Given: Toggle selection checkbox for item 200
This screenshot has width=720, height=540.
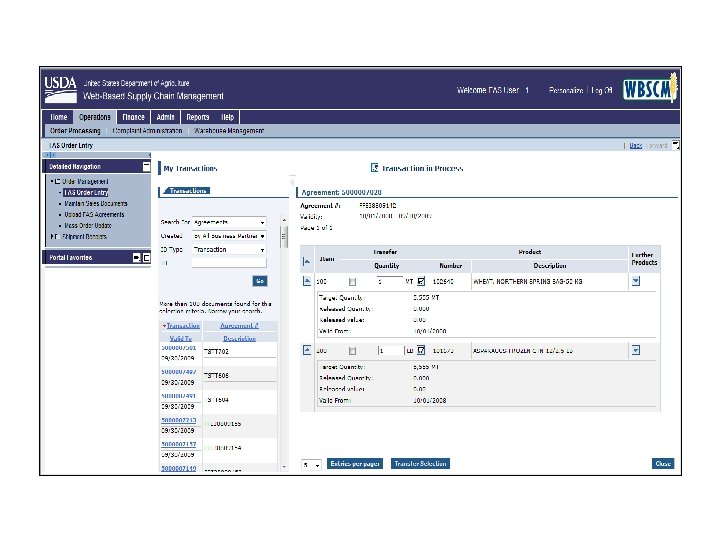Looking at the screenshot, I should pyautogui.click(x=352, y=351).
